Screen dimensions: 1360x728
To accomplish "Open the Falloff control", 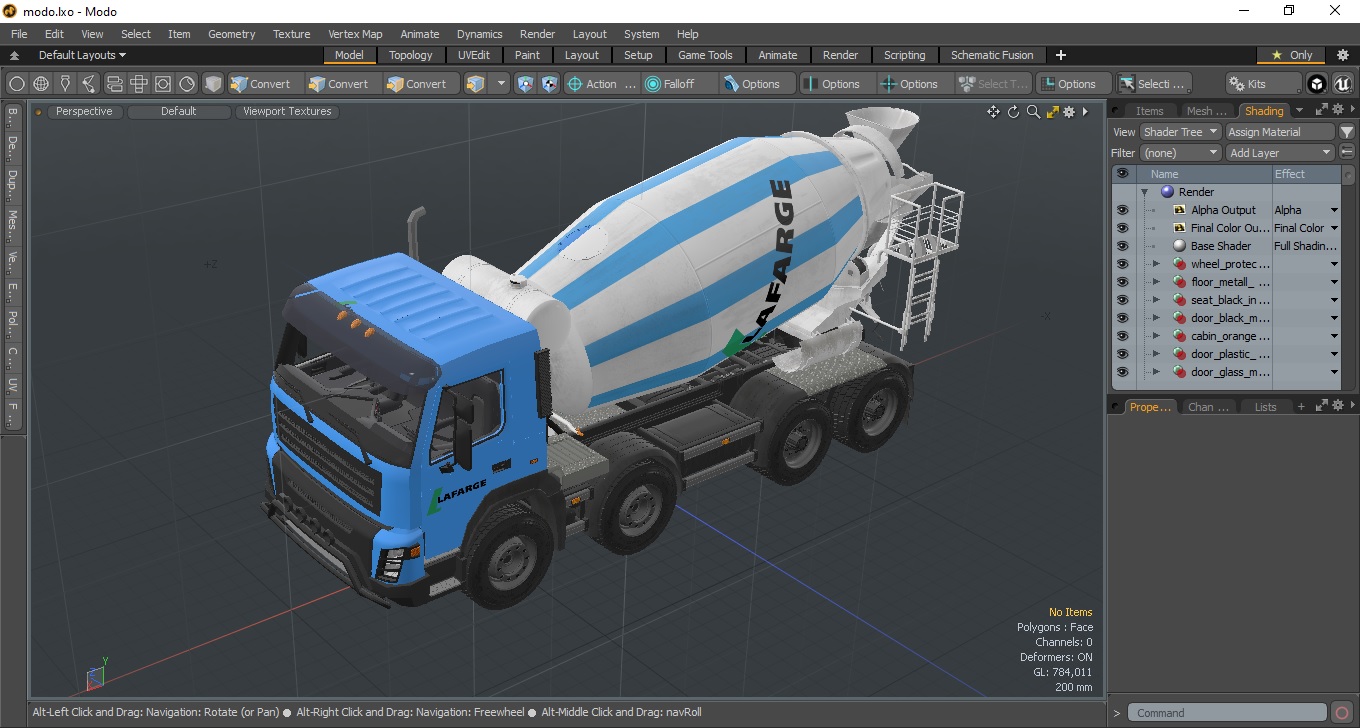I will (680, 84).
